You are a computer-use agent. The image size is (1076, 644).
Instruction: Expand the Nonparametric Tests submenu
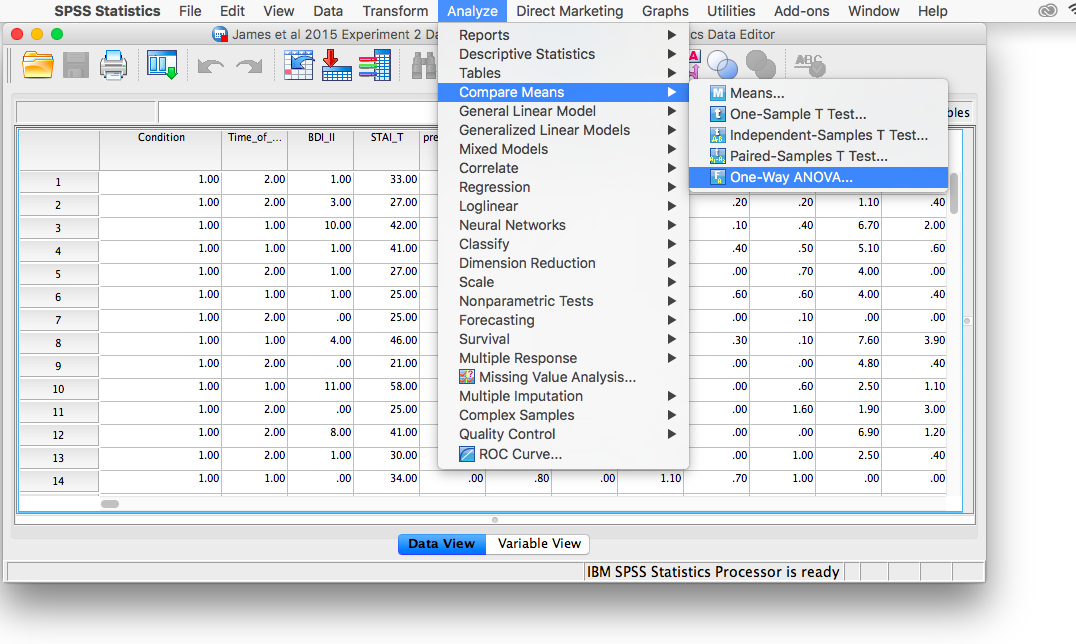coord(563,301)
